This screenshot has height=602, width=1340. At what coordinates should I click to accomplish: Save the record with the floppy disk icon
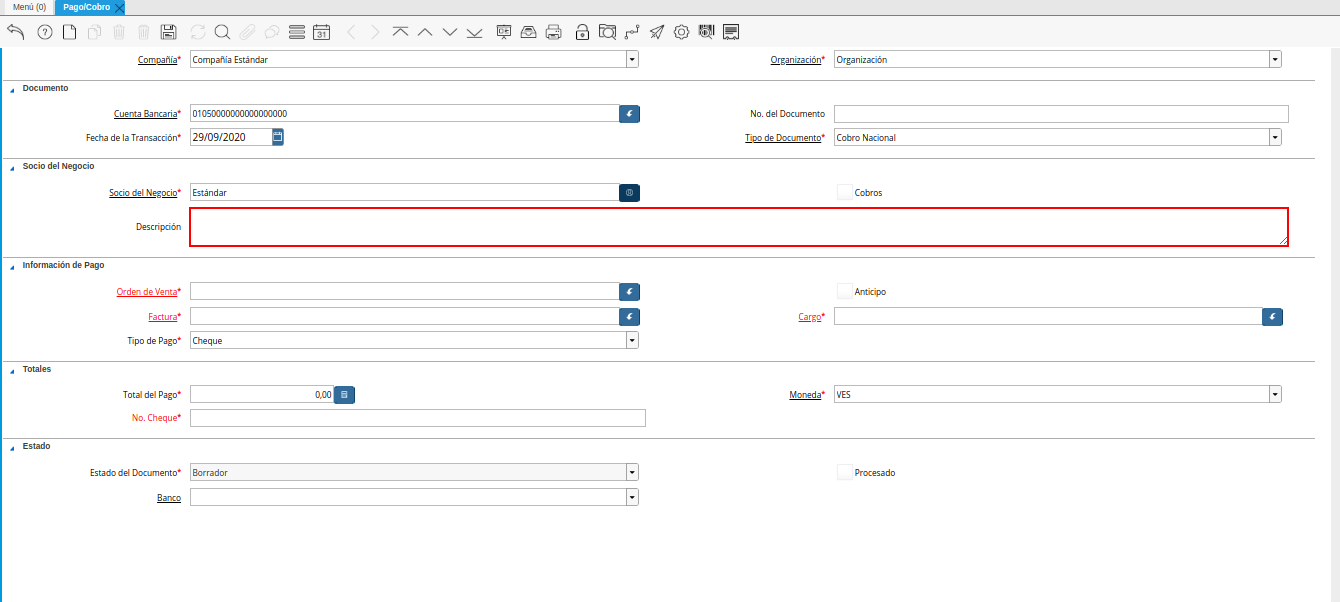(x=169, y=32)
